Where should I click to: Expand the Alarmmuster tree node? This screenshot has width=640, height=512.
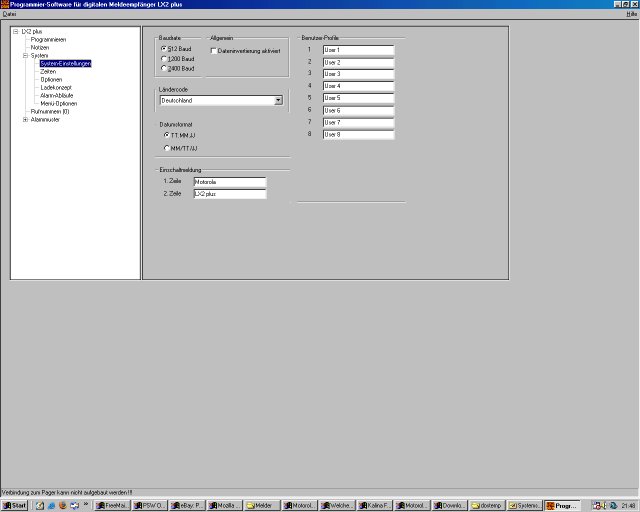coord(25,119)
